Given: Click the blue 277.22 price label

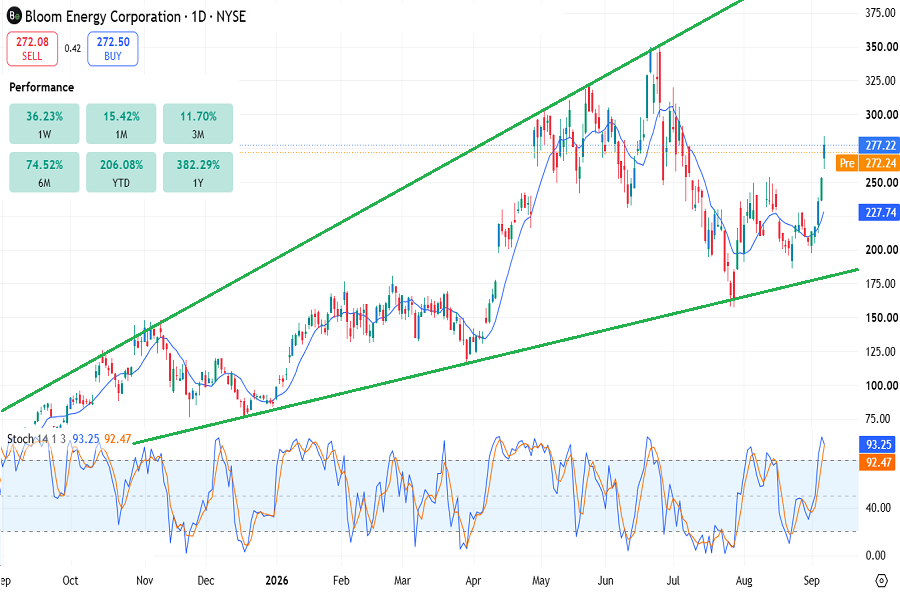Looking at the screenshot, I should click(879, 145).
